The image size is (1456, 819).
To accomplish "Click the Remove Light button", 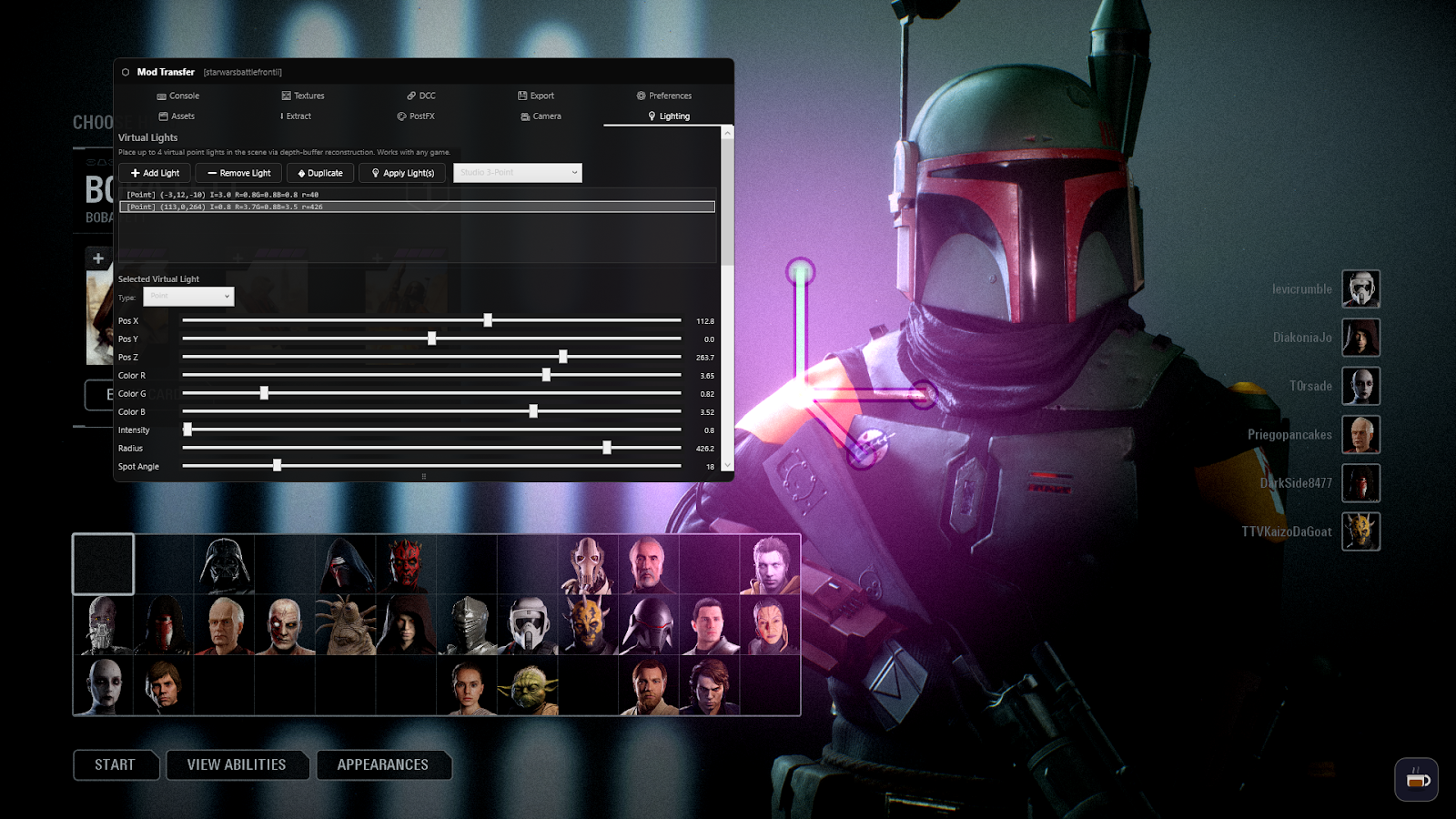I will tap(238, 173).
